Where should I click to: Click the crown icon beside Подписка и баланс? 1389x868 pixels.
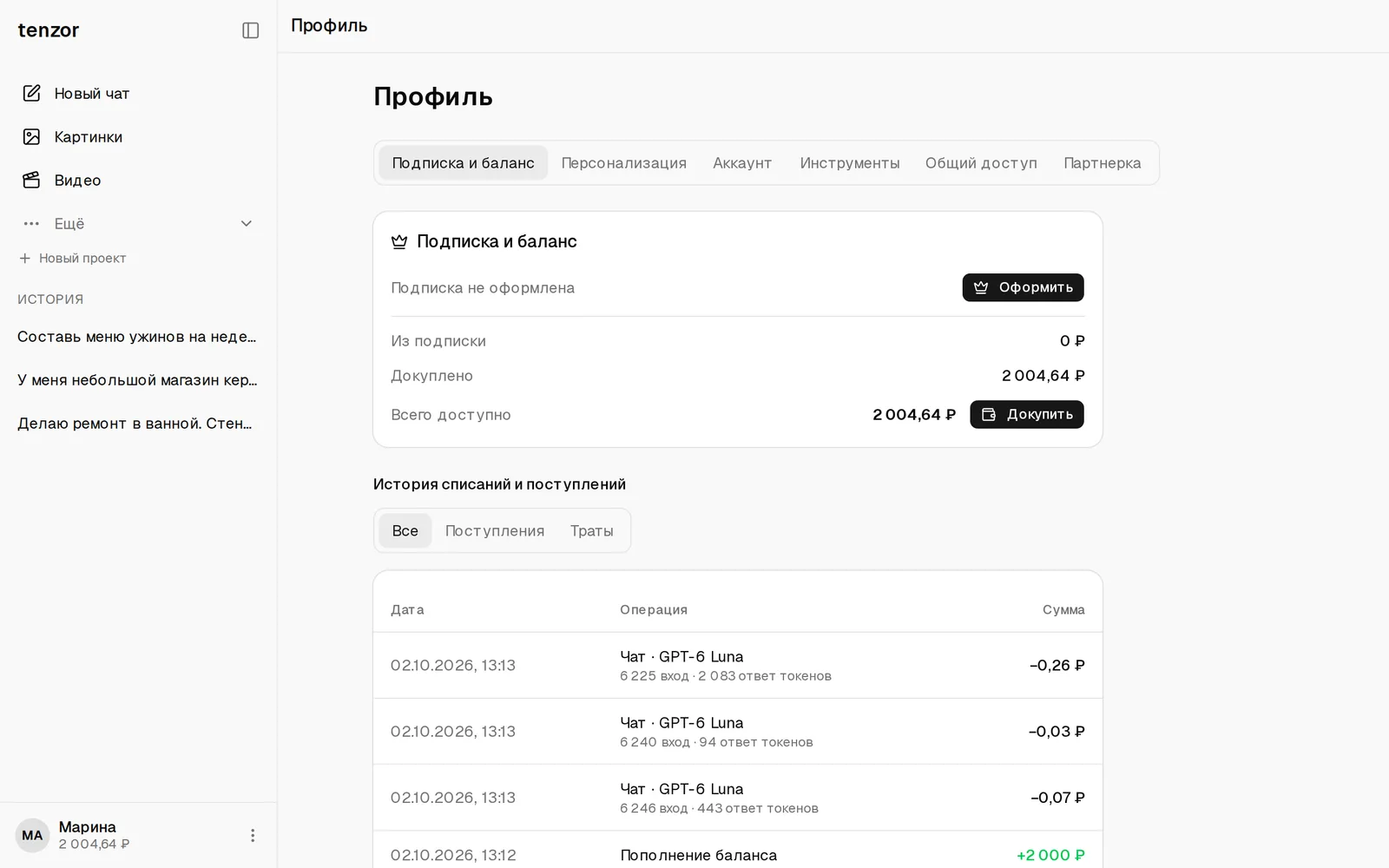[399, 241]
